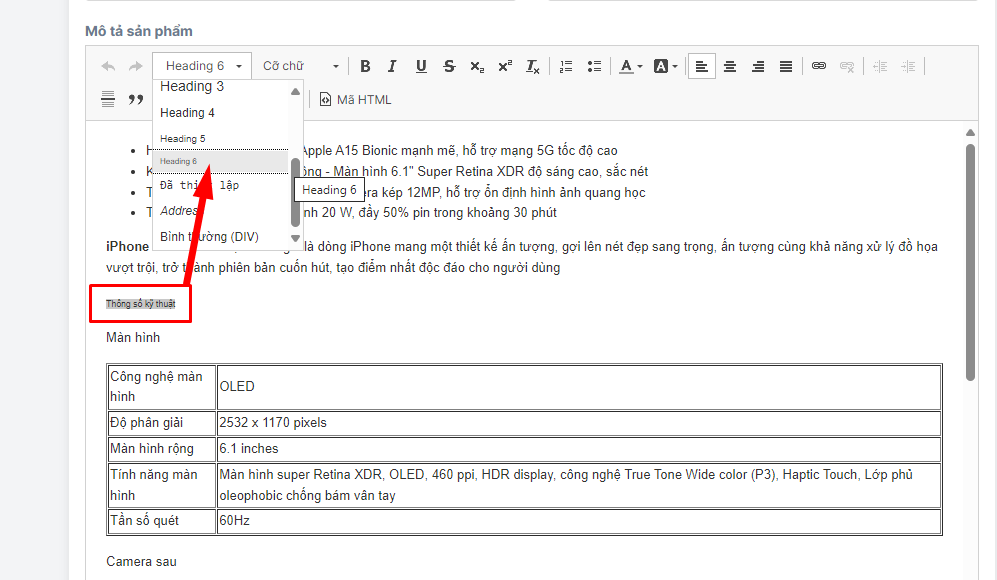Select Heading 3 from format list
Viewport: 997px width, 580px height.
pyautogui.click(x=220, y=86)
